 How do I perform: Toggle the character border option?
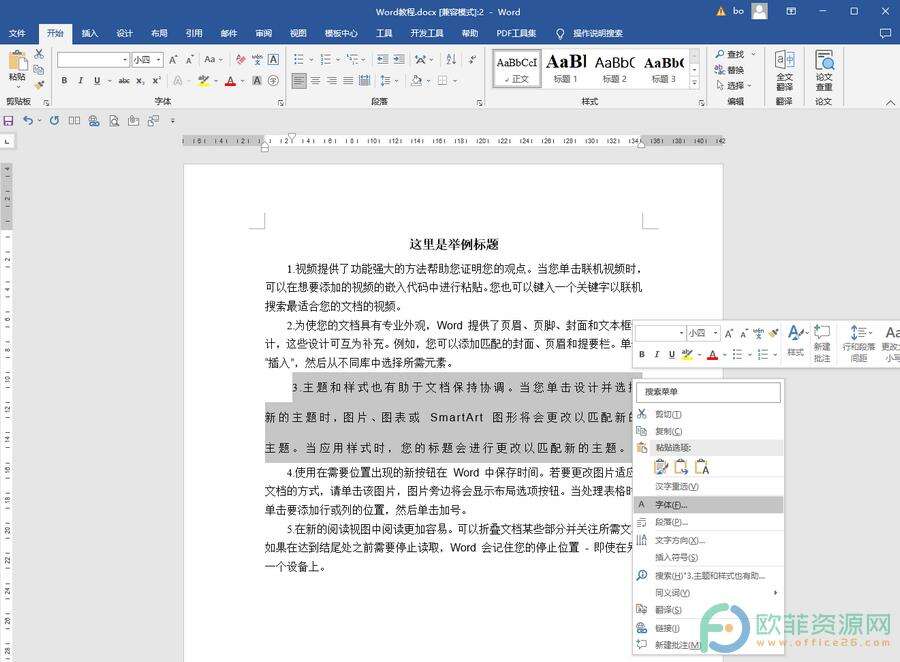[256, 79]
